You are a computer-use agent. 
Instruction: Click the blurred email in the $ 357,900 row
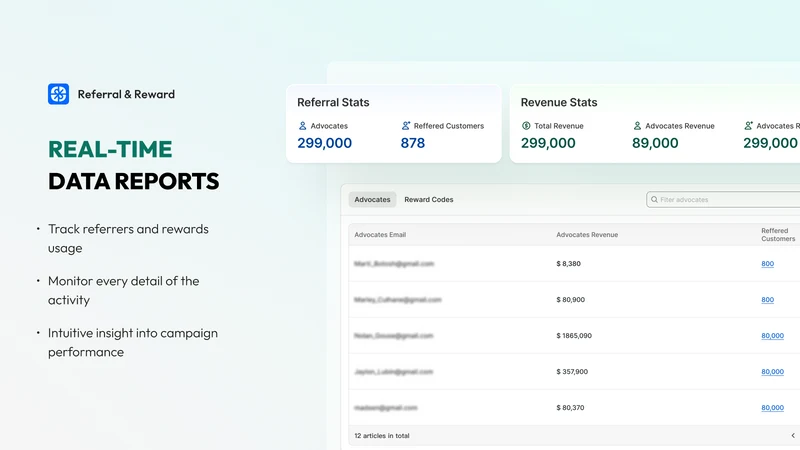(x=393, y=371)
